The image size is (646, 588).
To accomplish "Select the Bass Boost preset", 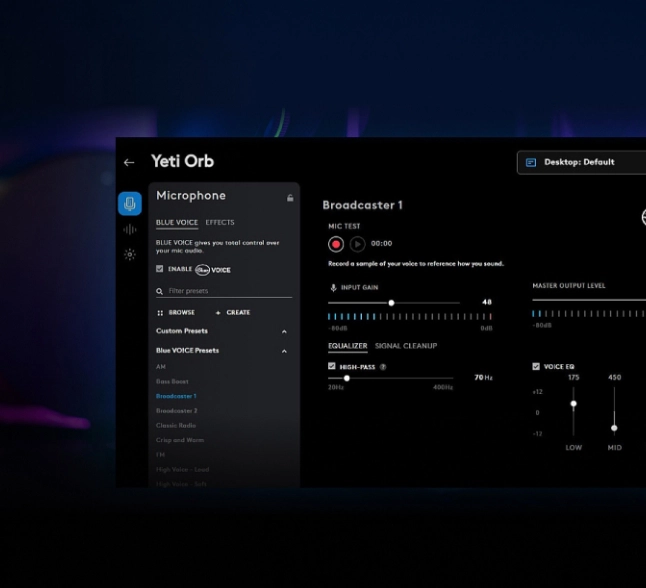I will click(x=172, y=382).
